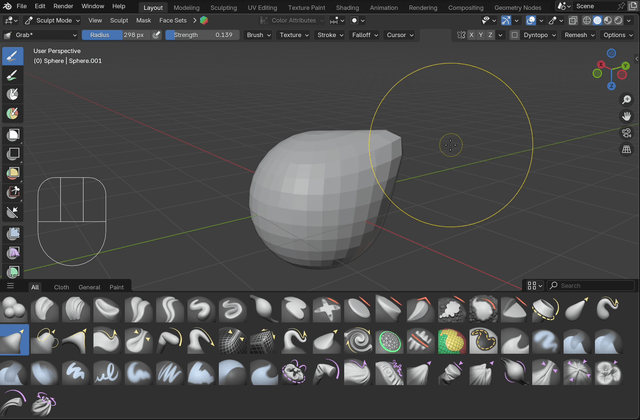Select the Cloth Filter tool

[13, 253]
